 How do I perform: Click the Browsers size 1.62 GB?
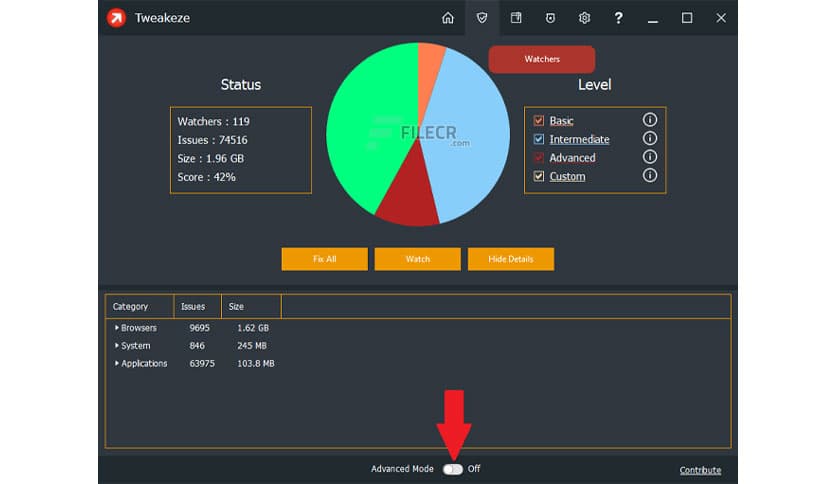pos(253,328)
